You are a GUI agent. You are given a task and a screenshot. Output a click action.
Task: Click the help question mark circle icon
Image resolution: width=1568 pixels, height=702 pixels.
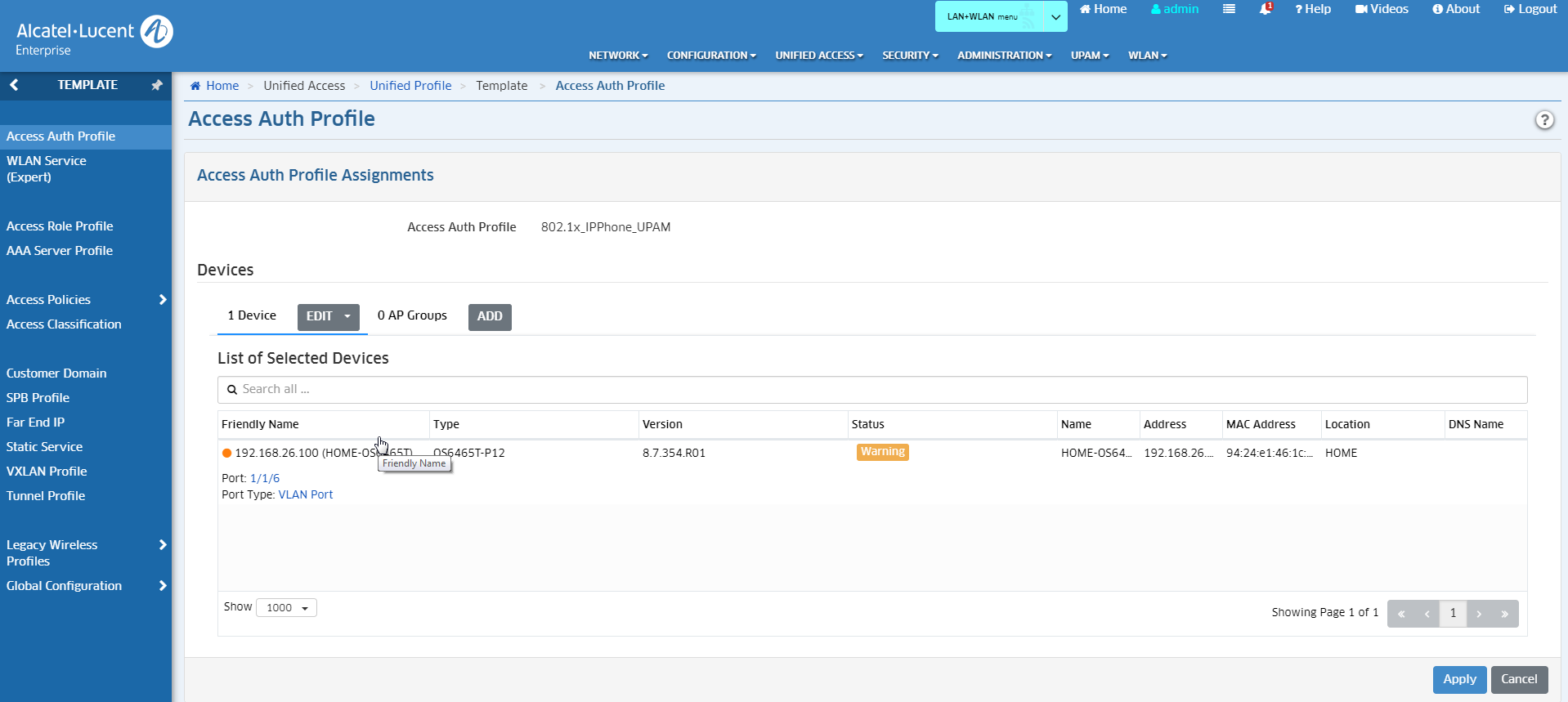click(1543, 120)
